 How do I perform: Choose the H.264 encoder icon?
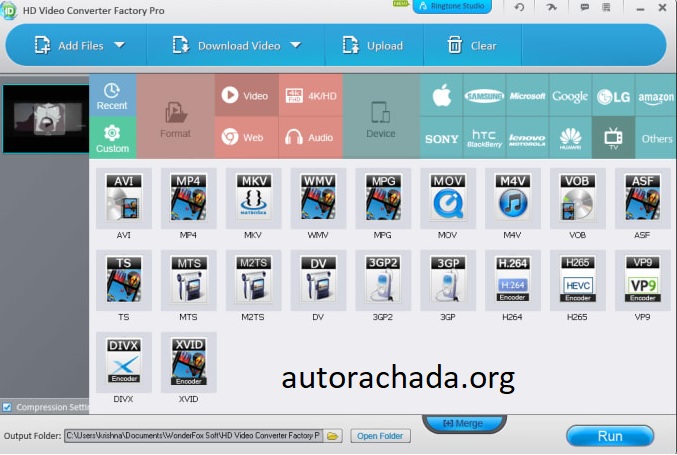point(512,280)
